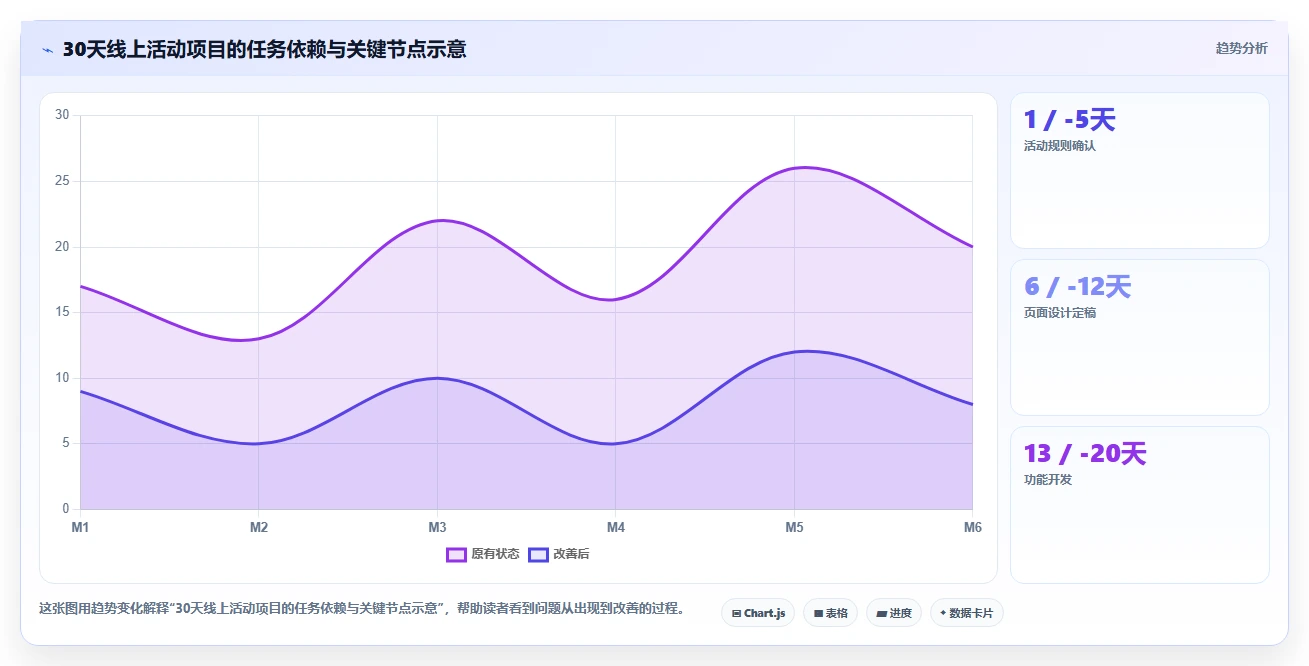Click the y-axis value 20
The image size is (1309, 666).
62,246
